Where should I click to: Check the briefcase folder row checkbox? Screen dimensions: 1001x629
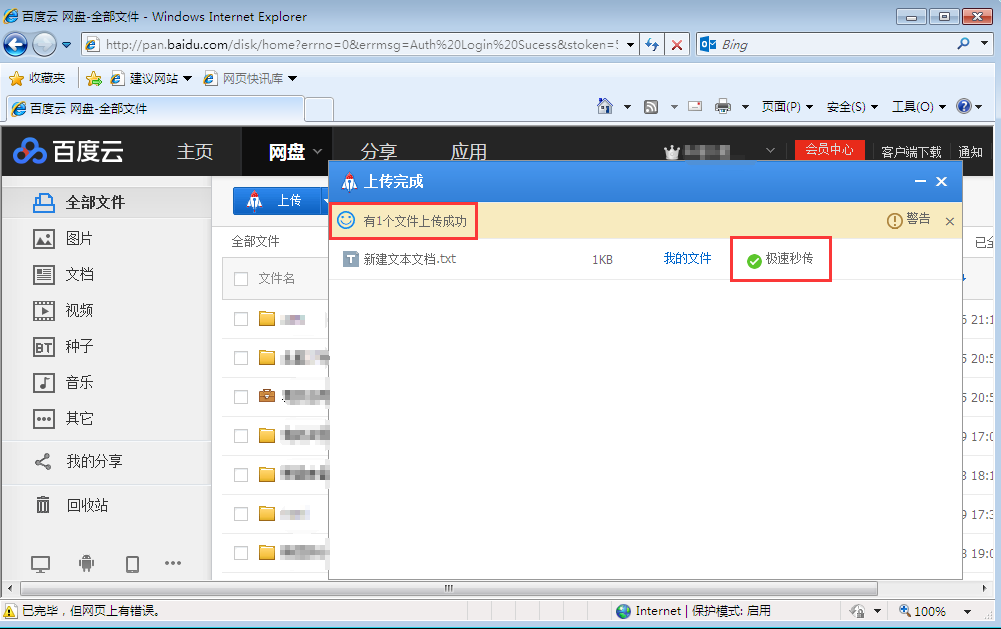pyautogui.click(x=241, y=397)
